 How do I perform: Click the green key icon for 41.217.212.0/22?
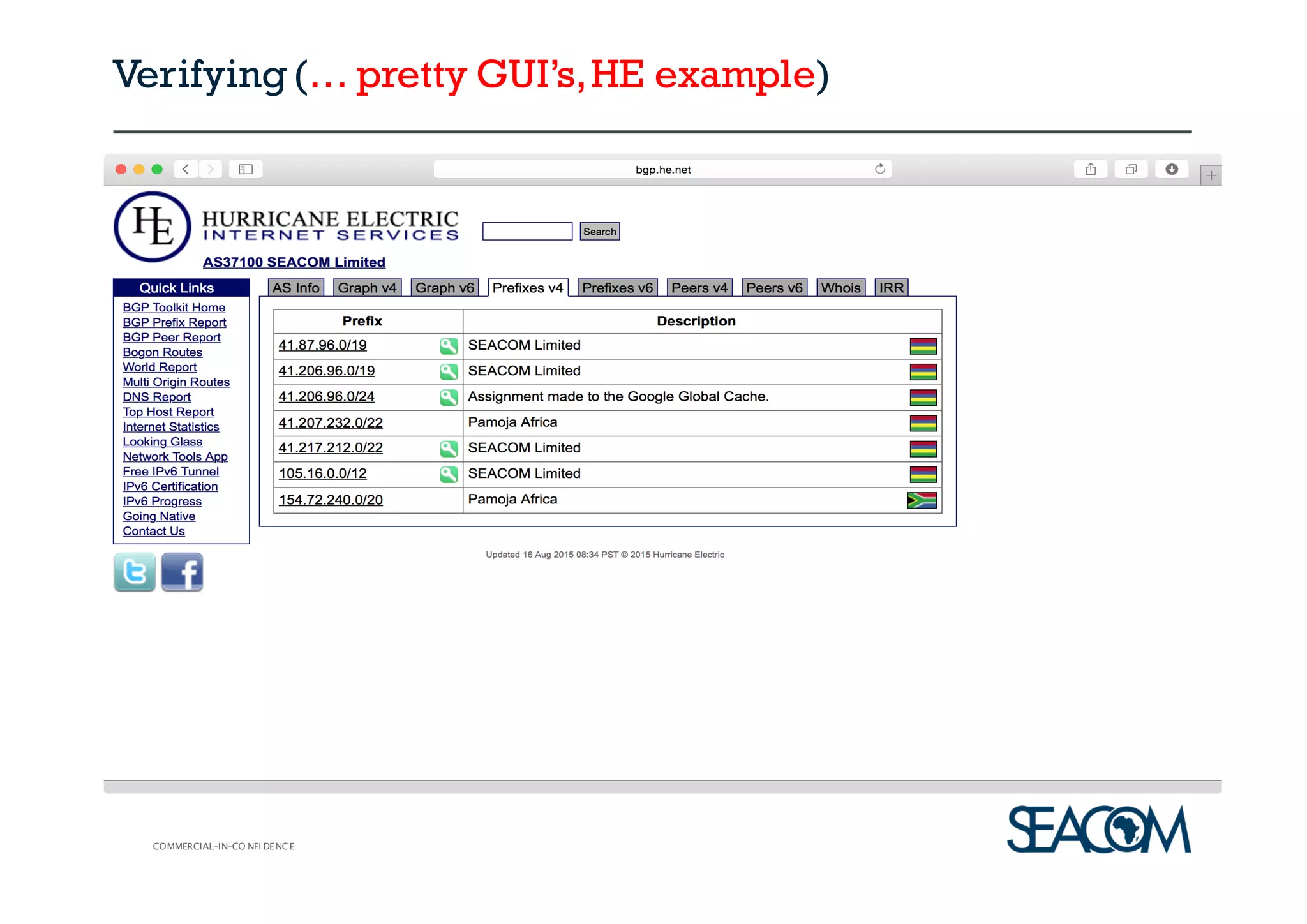(449, 449)
